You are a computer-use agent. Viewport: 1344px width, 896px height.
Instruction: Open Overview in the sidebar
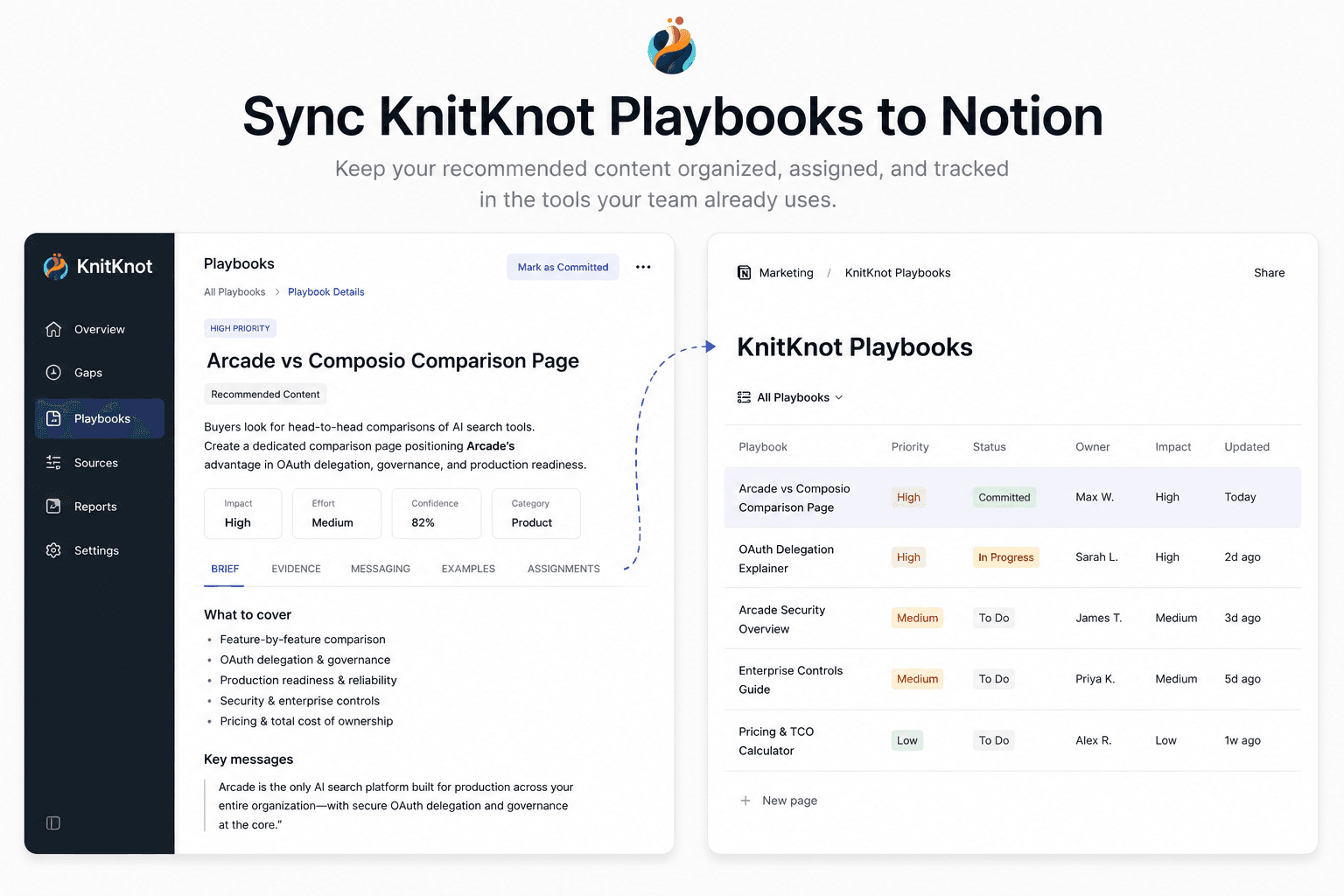(x=100, y=329)
